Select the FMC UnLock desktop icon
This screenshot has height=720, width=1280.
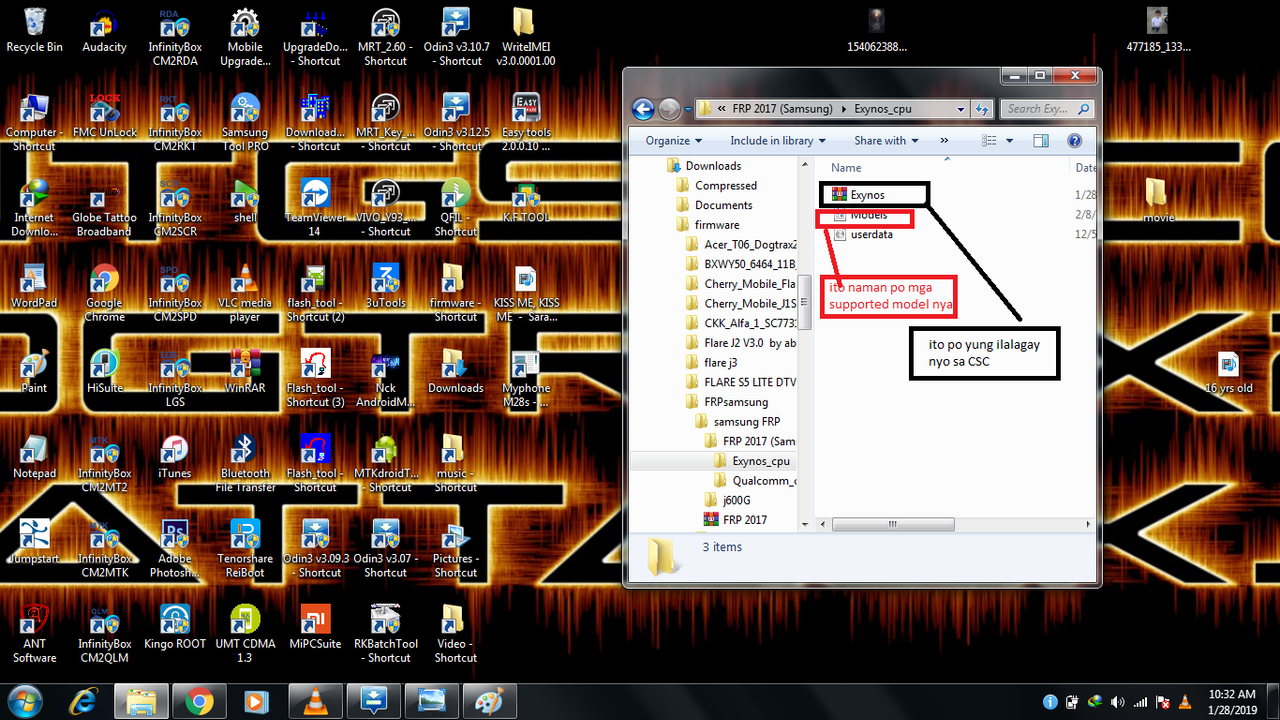tap(104, 115)
